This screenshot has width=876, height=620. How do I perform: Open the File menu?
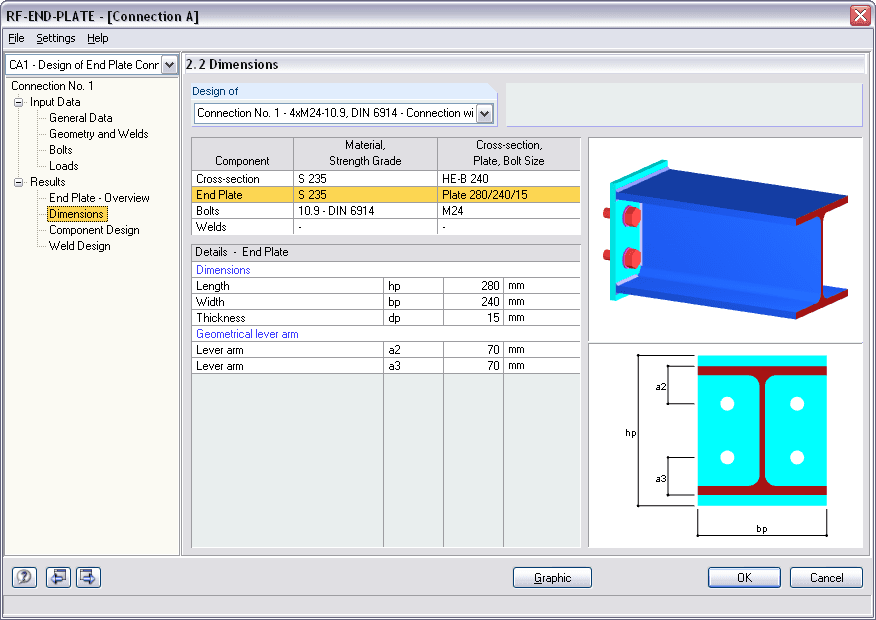coord(16,38)
